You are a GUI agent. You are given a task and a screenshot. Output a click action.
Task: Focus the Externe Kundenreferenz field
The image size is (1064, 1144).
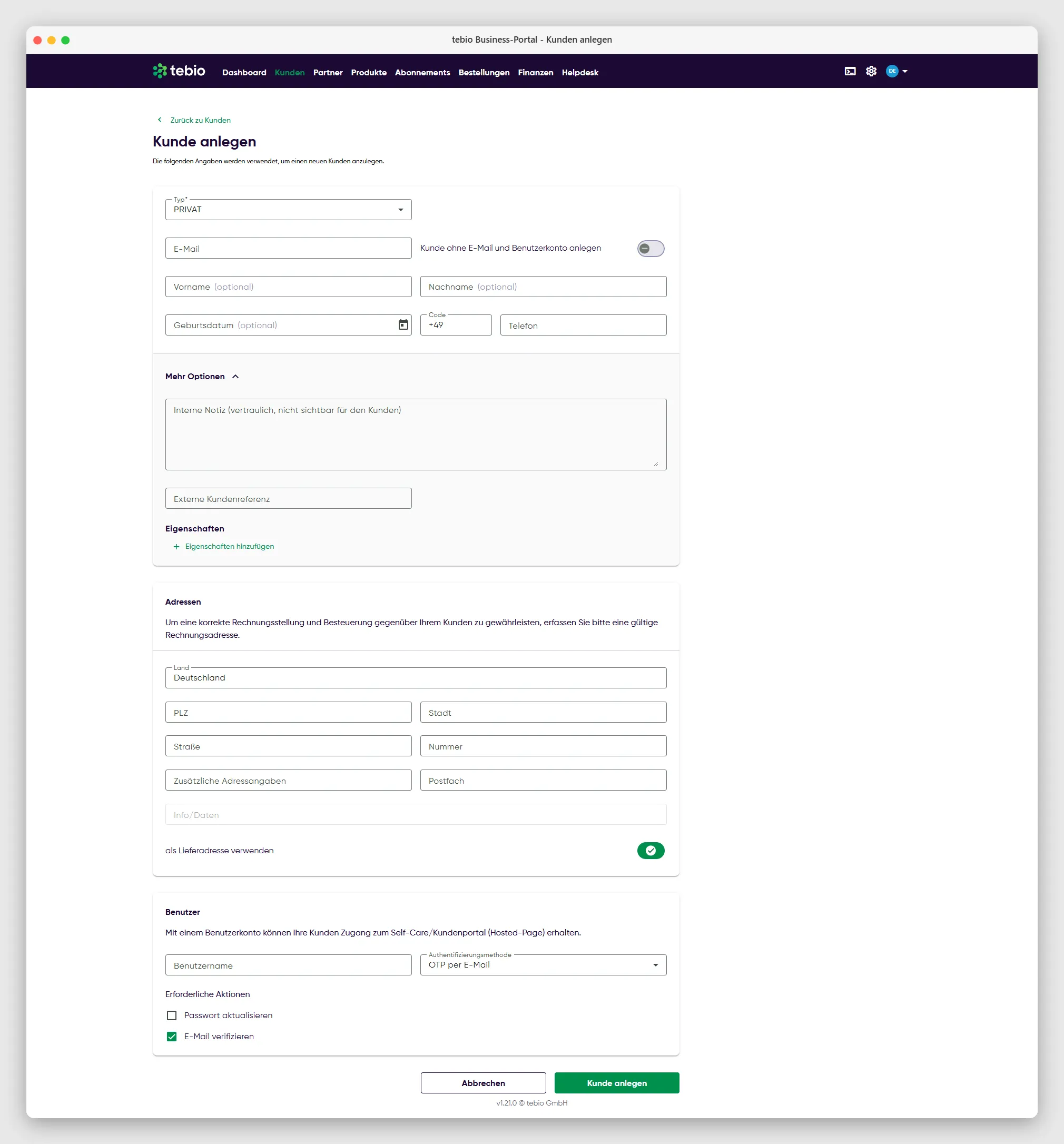coord(288,498)
